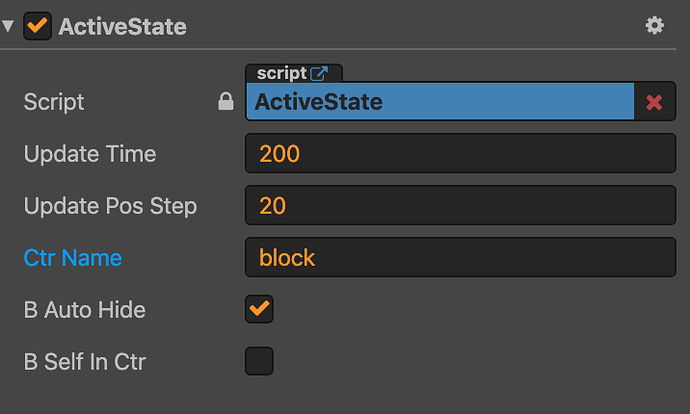Click the Update Pos Step property label
This screenshot has height=414, width=690.
(110, 206)
